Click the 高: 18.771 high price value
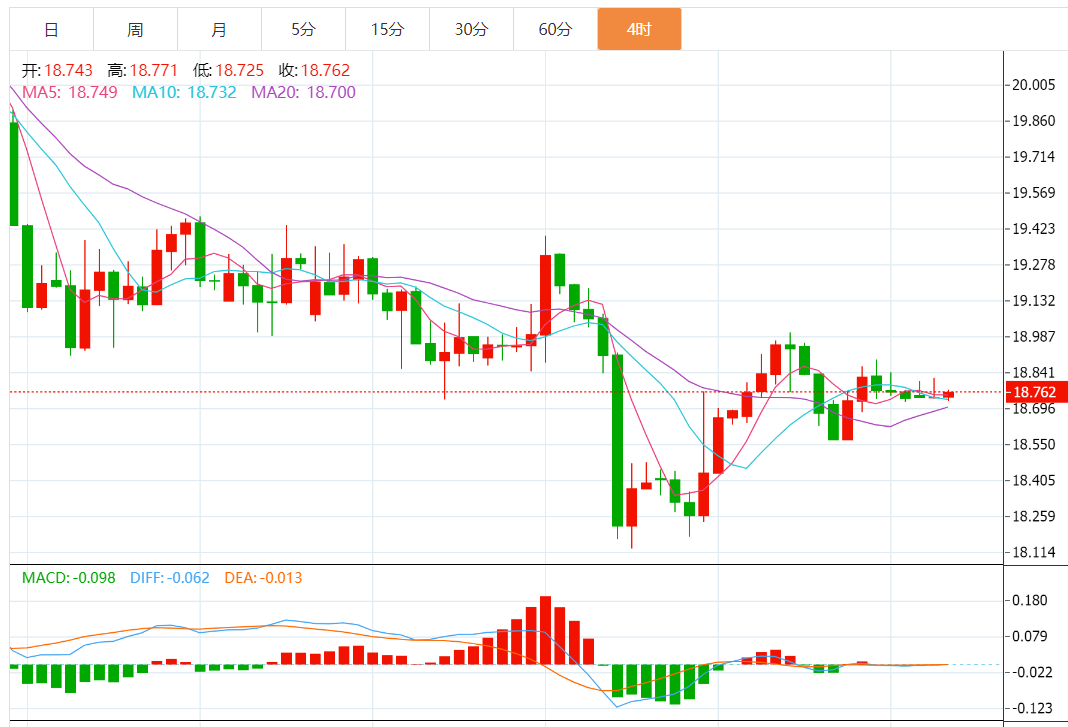Image resolution: width=1068 pixels, height=727 pixels. tap(142, 70)
